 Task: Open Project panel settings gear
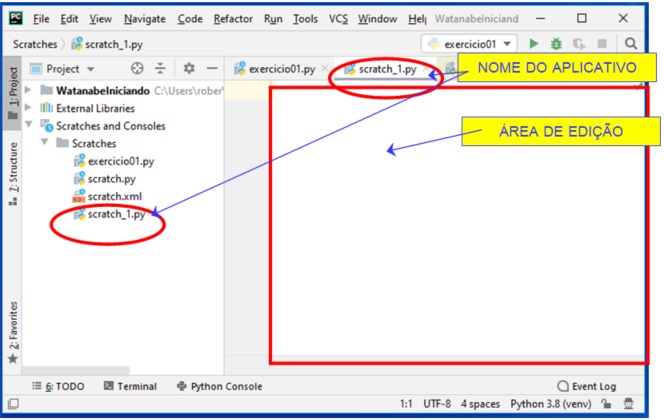(189, 69)
